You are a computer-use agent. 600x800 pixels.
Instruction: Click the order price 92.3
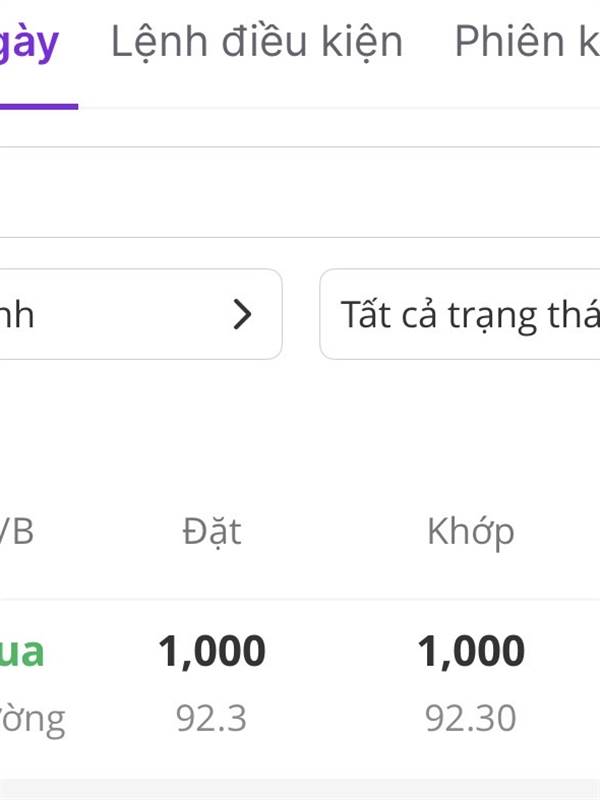pyautogui.click(x=211, y=718)
